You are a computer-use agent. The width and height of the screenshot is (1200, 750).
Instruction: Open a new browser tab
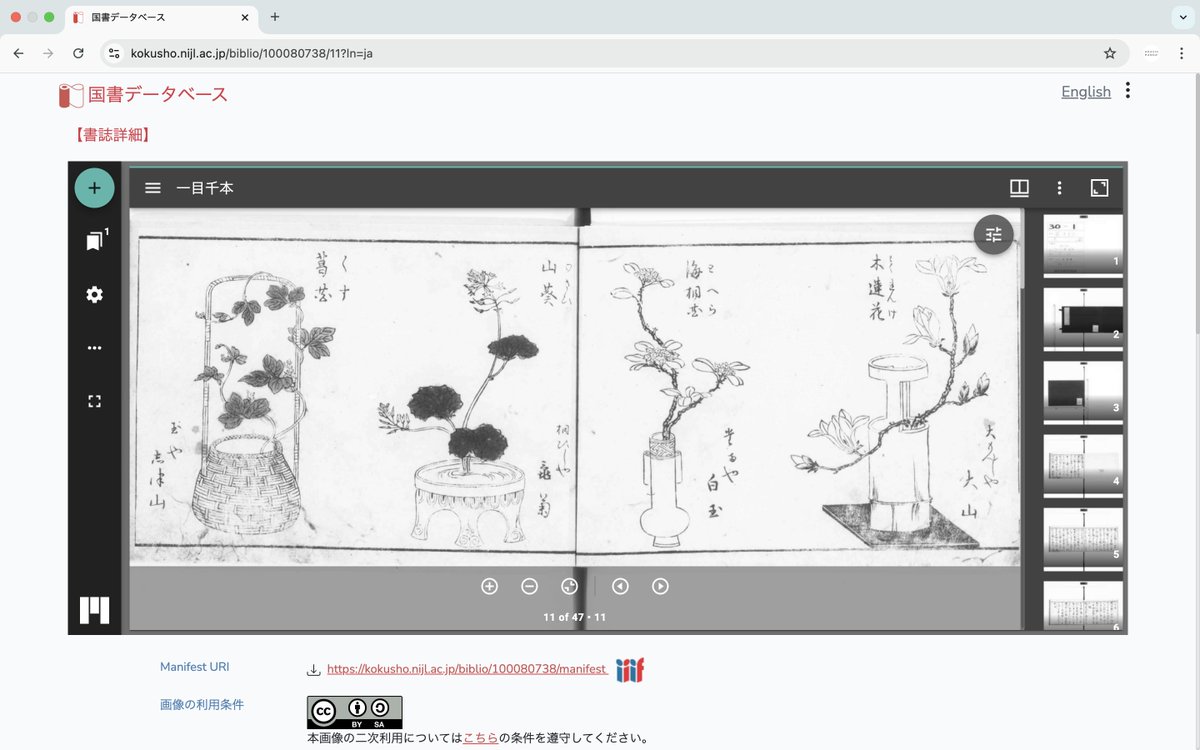(x=275, y=17)
